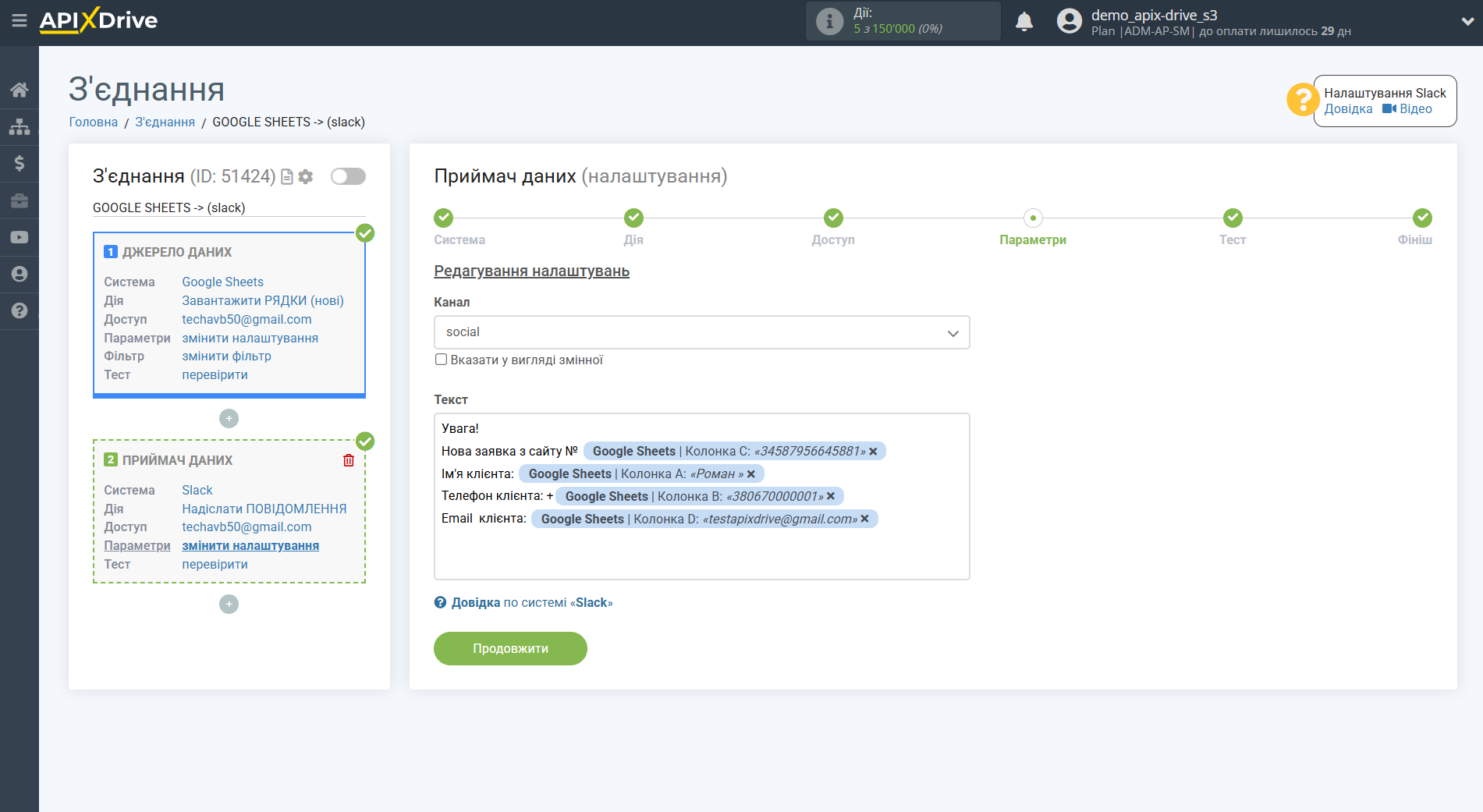
Task: Click 'перевірити' test link in data source
Action: click(215, 375)
